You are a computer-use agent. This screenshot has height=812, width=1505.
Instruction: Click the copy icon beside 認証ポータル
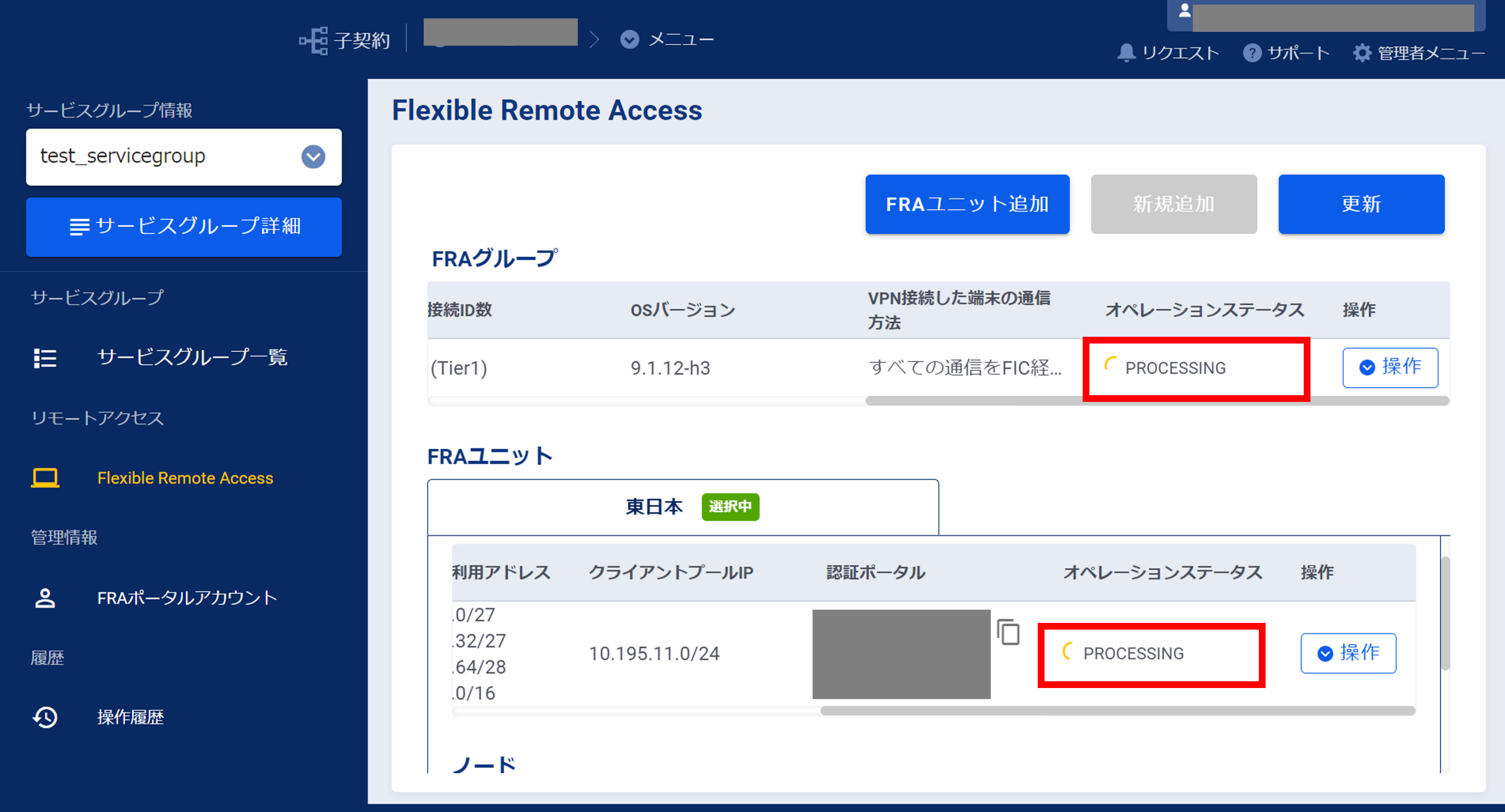[1008, 632]
